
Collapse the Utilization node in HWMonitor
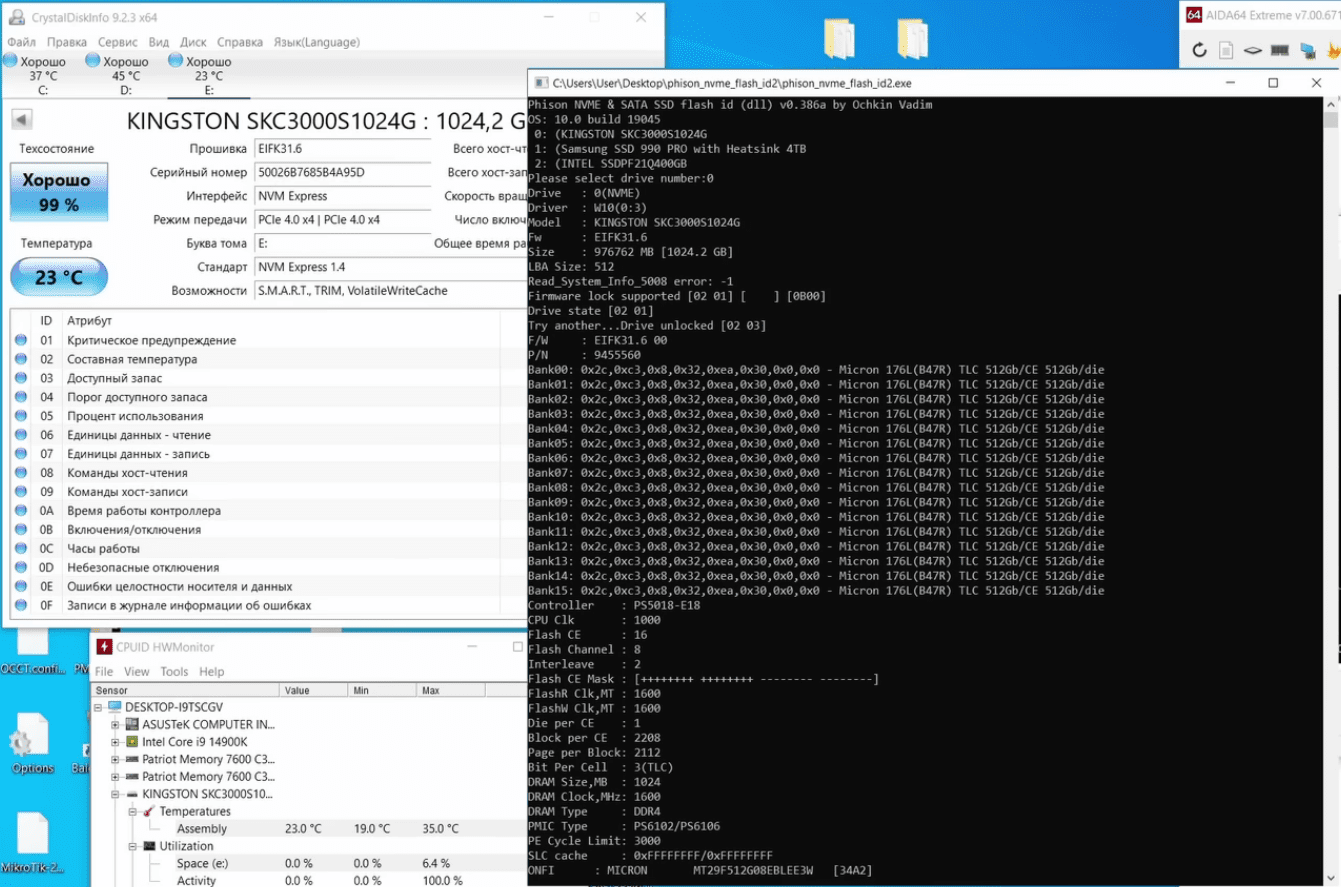[x=133, y=846]
